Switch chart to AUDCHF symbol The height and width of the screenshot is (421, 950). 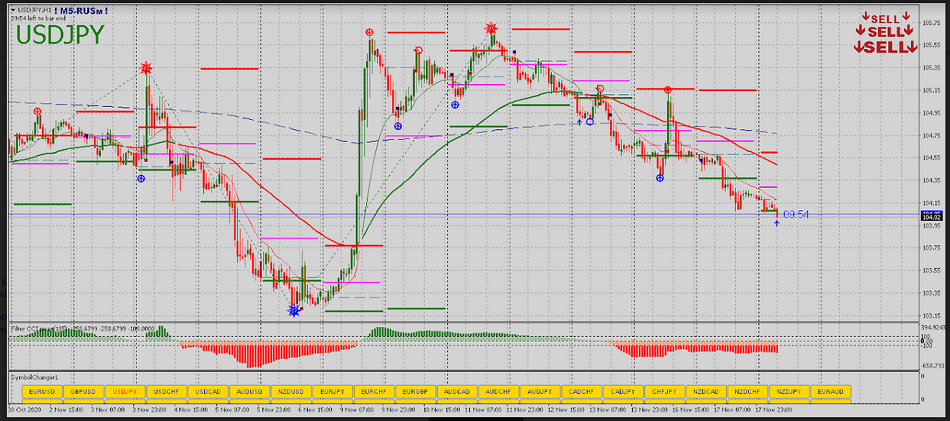pyautogui.click(x=498, y=392)
